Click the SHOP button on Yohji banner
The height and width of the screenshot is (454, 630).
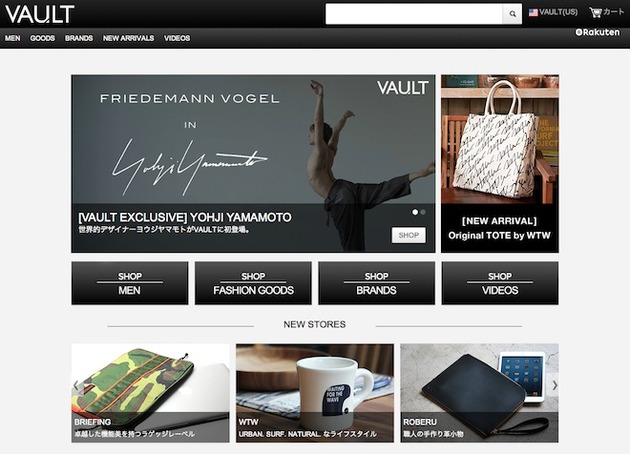pos(409,235)
